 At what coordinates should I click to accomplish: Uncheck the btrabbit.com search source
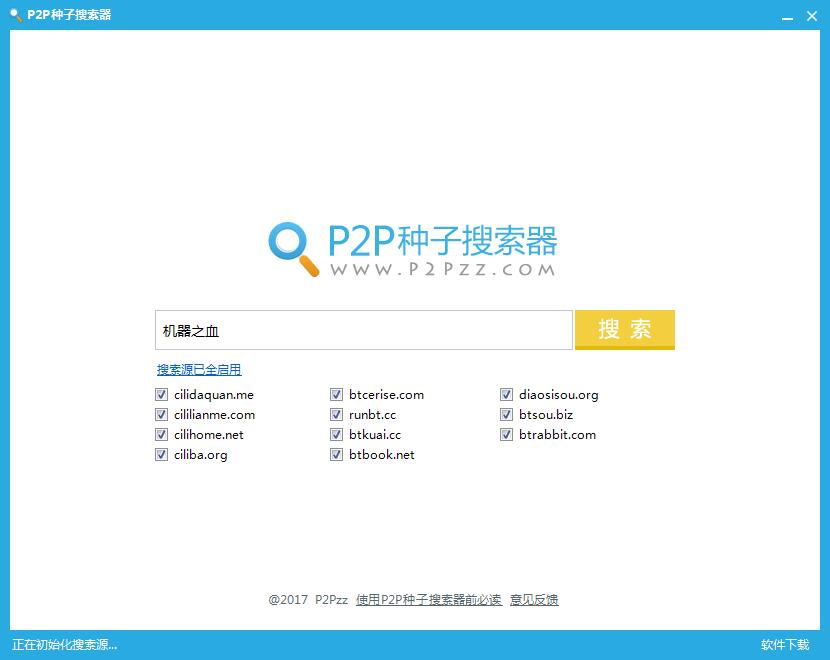click(507, 434)
